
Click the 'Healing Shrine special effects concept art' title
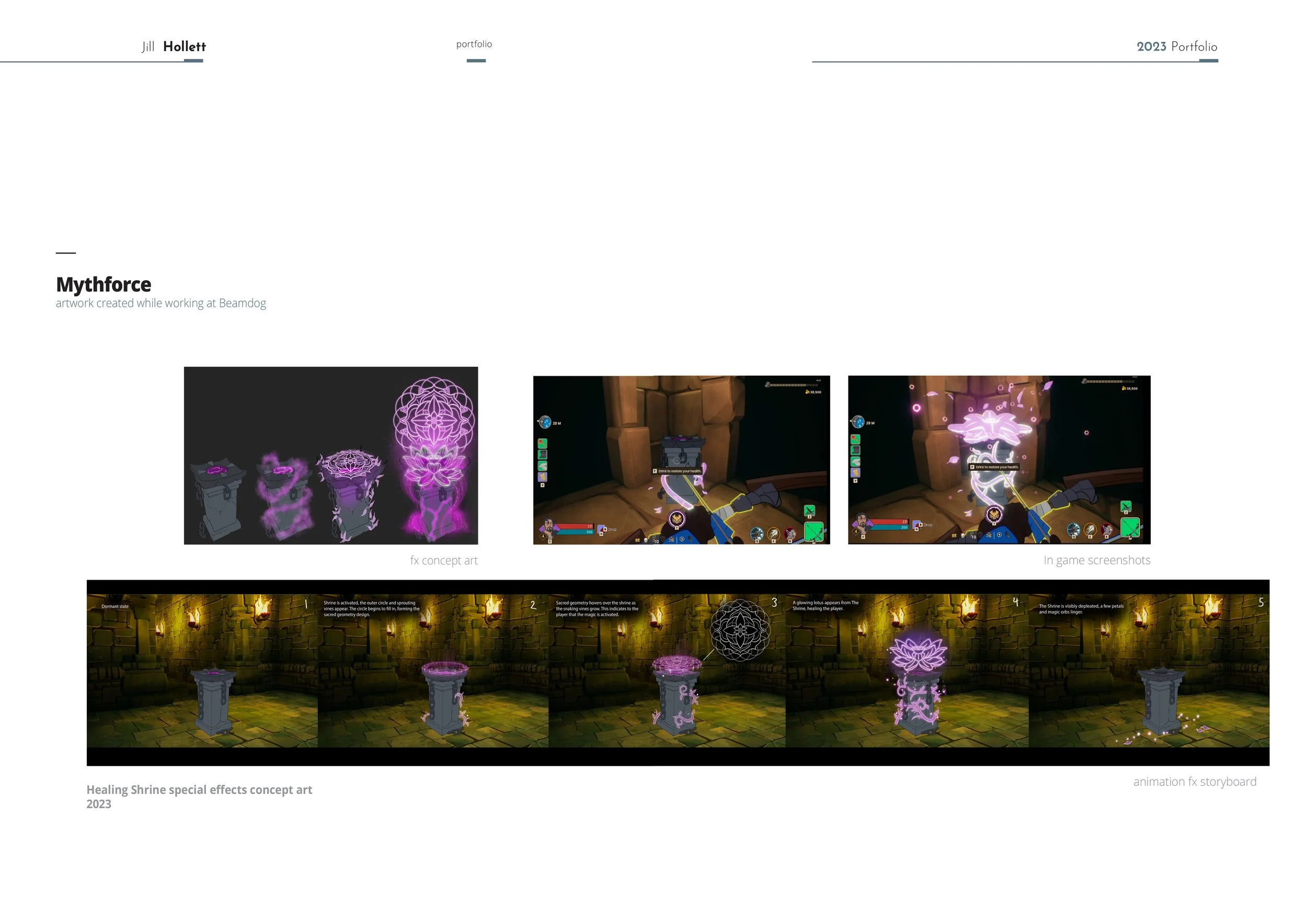[199, 790]
